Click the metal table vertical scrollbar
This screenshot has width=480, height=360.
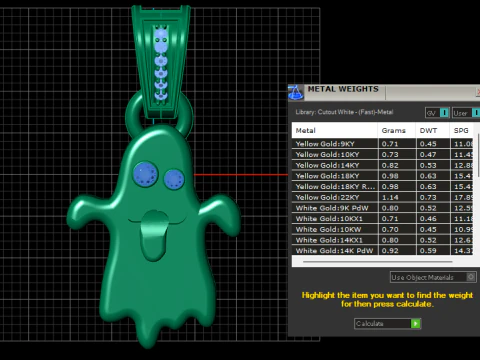[x=478, y=155]
